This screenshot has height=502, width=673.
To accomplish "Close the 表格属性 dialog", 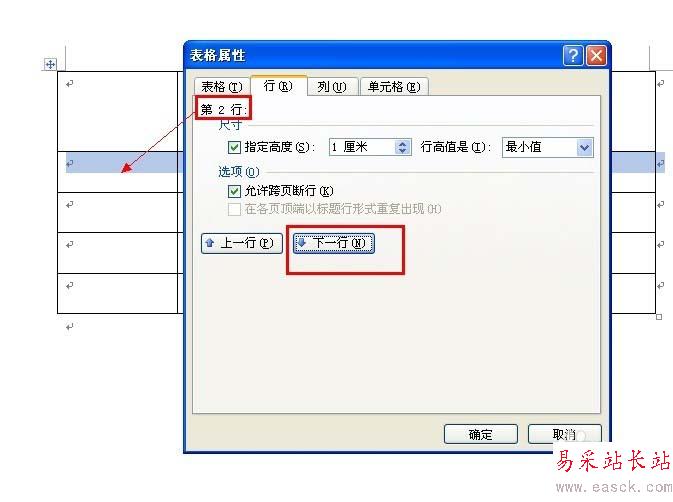I will point(596,55).
